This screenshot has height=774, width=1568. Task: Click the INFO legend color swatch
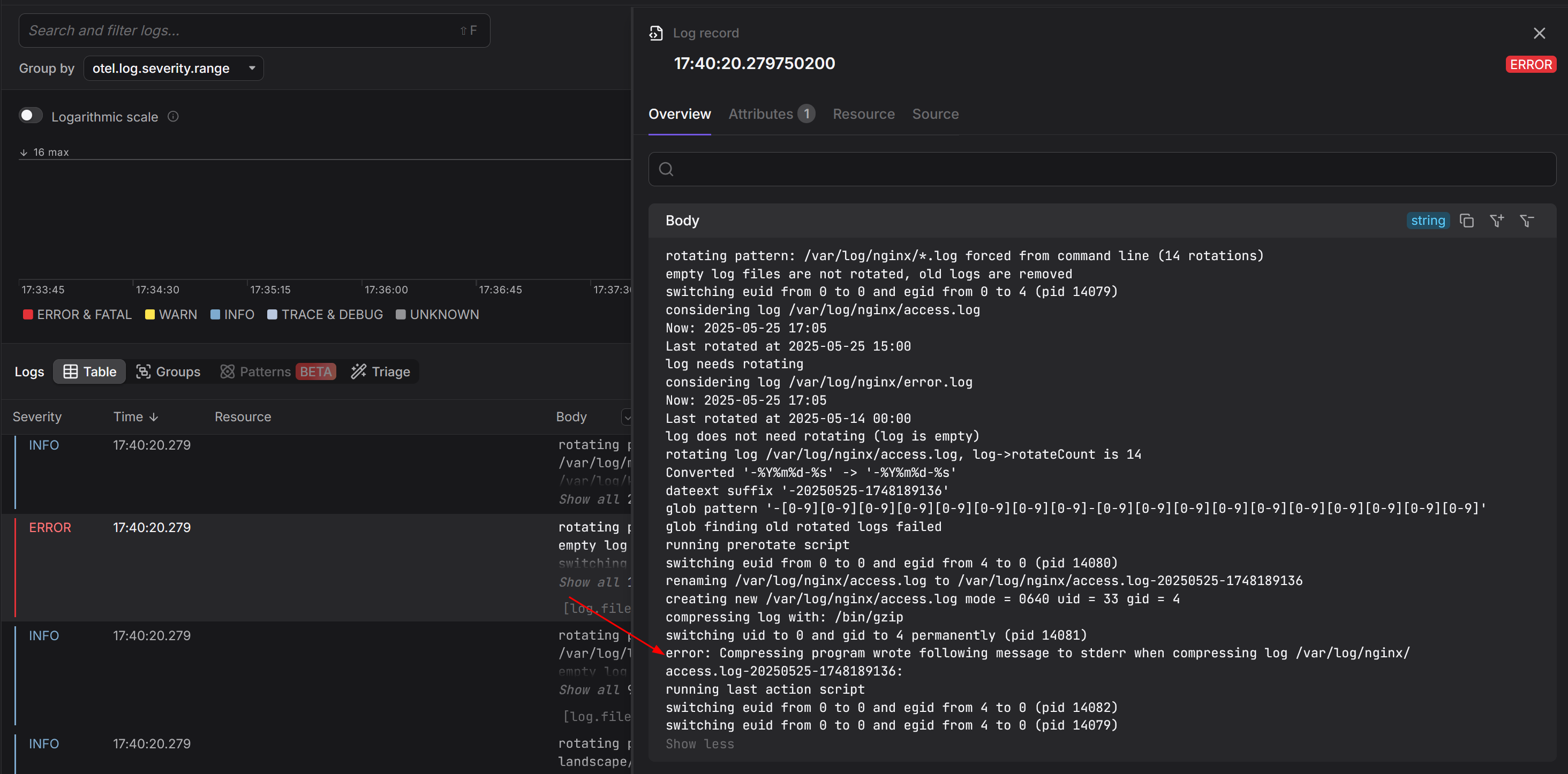click(215, 315)
